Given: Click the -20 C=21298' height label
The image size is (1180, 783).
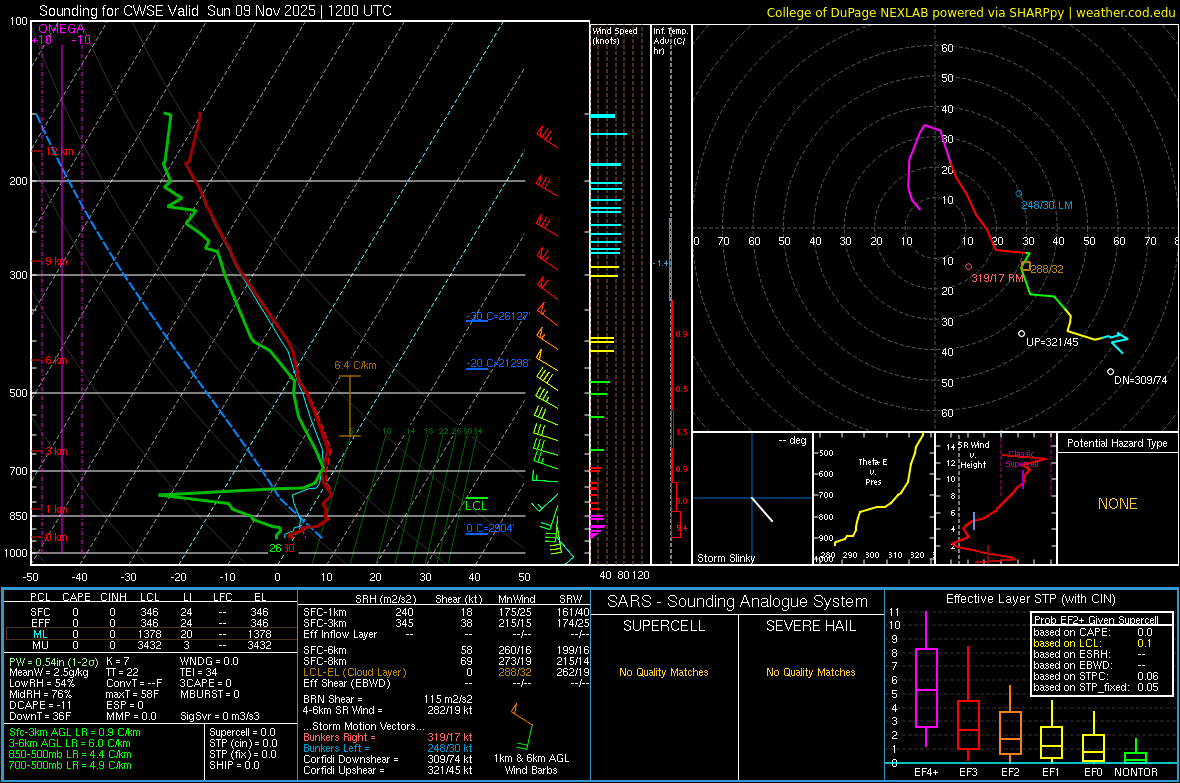Looking at the screenshot, I should (498, 363).
